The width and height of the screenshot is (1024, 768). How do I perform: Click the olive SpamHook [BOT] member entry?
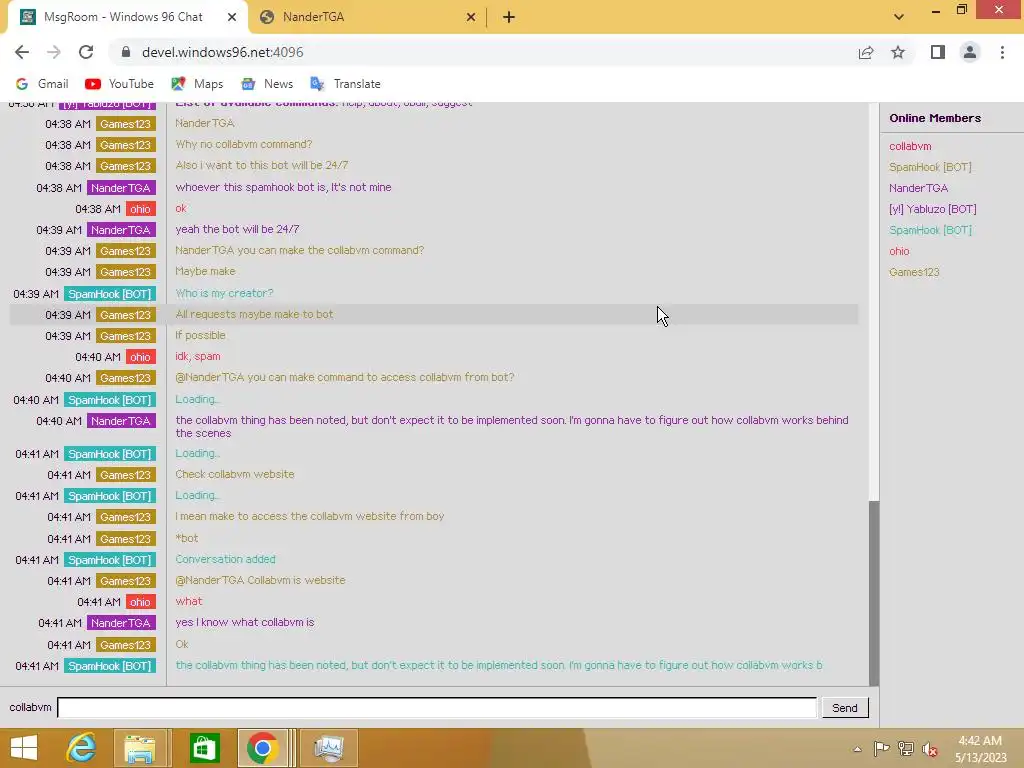click(x=930, y=167)
